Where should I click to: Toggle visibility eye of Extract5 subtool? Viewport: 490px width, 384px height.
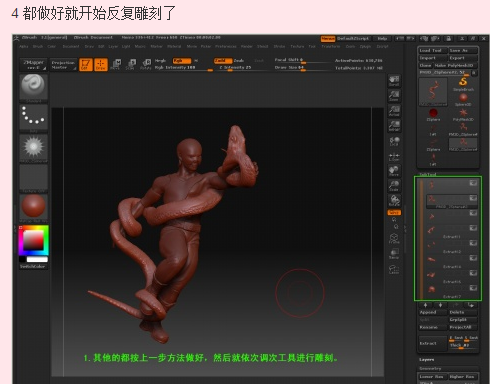coord(473,273)
